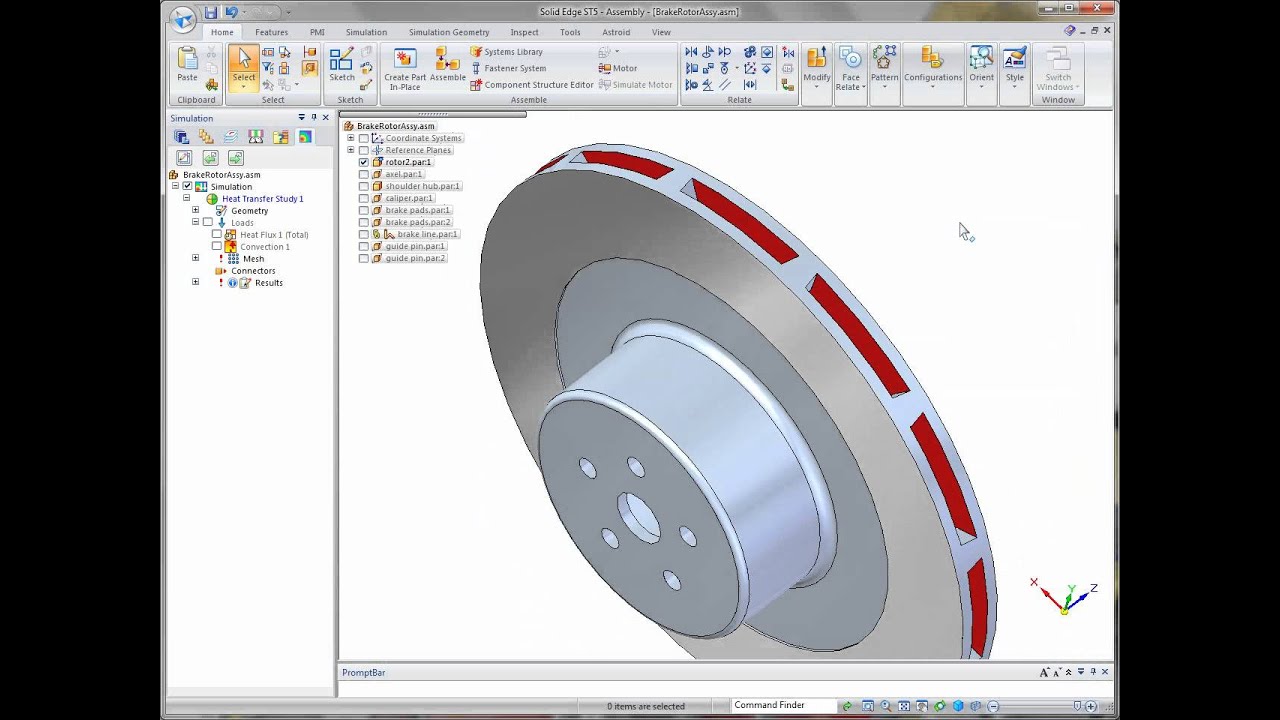Check the Loads checkbox
Viewport: 1280px width, 720px height.
click(x=207, y=223)
